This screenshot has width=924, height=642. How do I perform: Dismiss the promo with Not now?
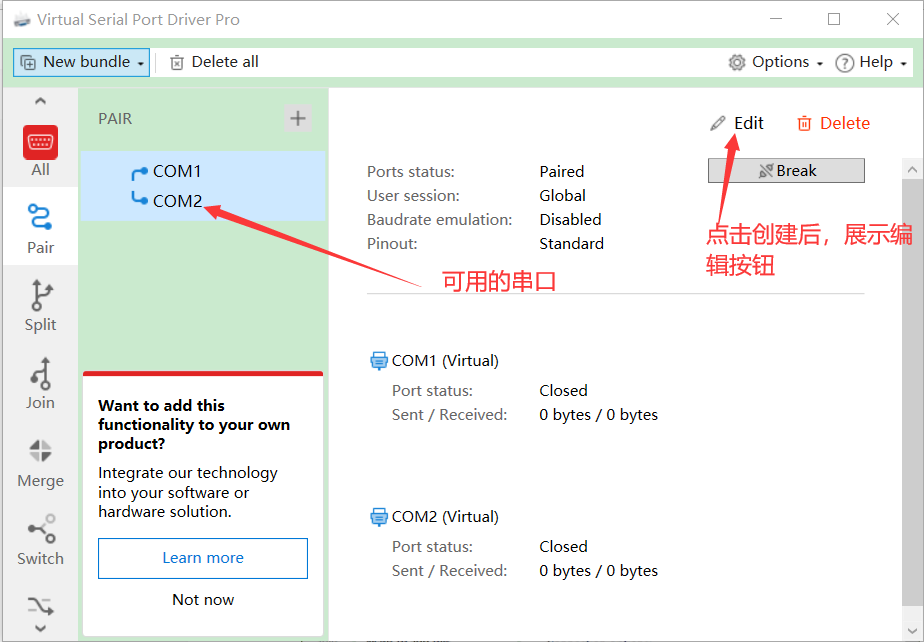(x=203, y=600)
